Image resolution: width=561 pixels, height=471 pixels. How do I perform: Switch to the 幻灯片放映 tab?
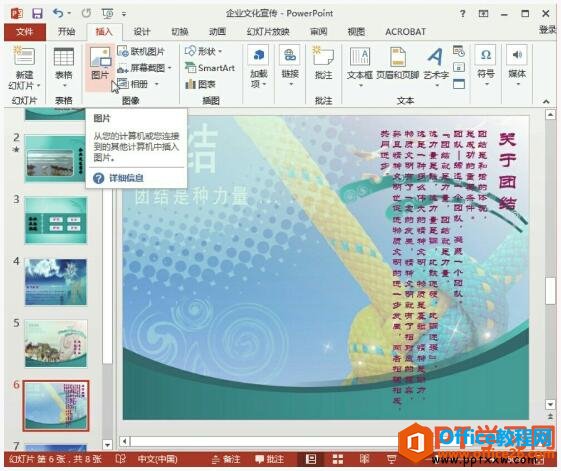pos(268,31)
